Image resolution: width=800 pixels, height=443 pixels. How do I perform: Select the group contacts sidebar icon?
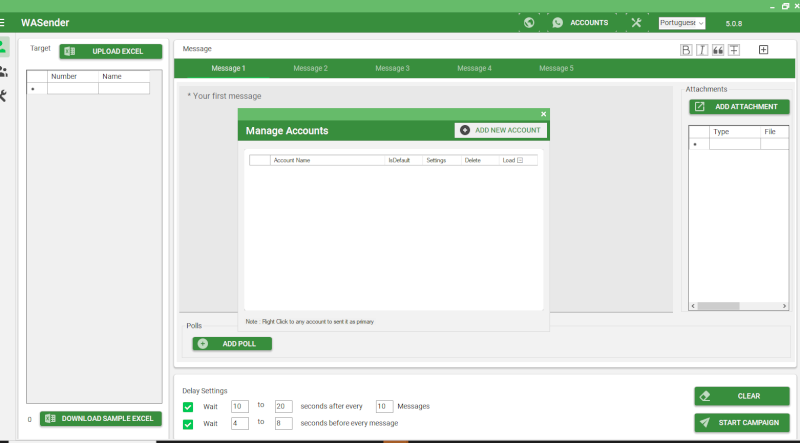tap(3, 71)
